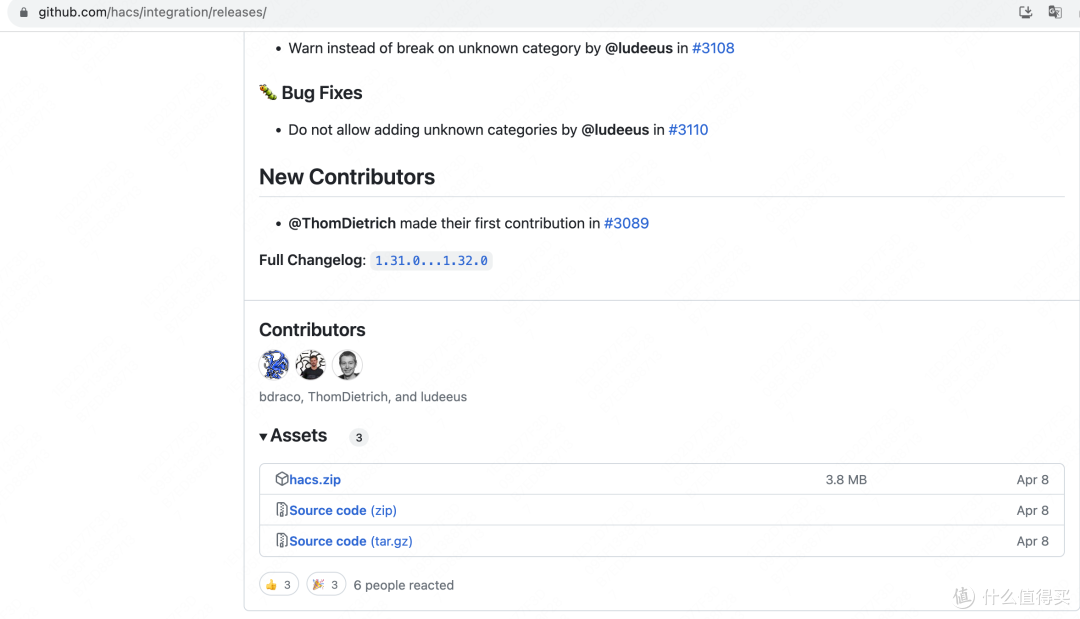Click the site lock icon in address bar
Screen dimensions: 1080x619
23,12
